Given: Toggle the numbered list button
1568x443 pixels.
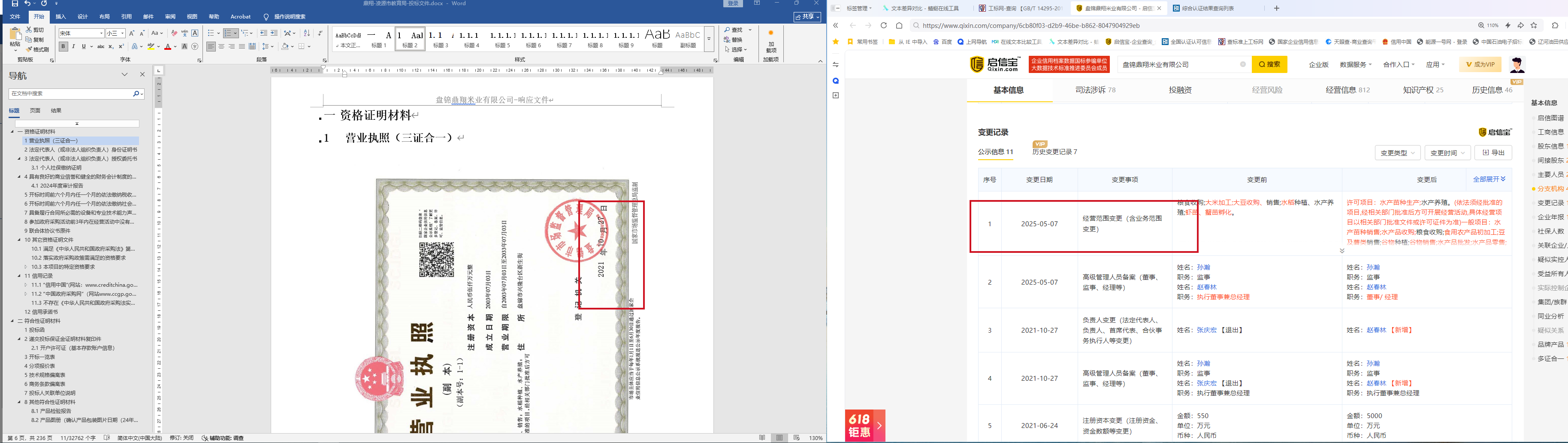Looking at the screenshot, I should [229, 33].
